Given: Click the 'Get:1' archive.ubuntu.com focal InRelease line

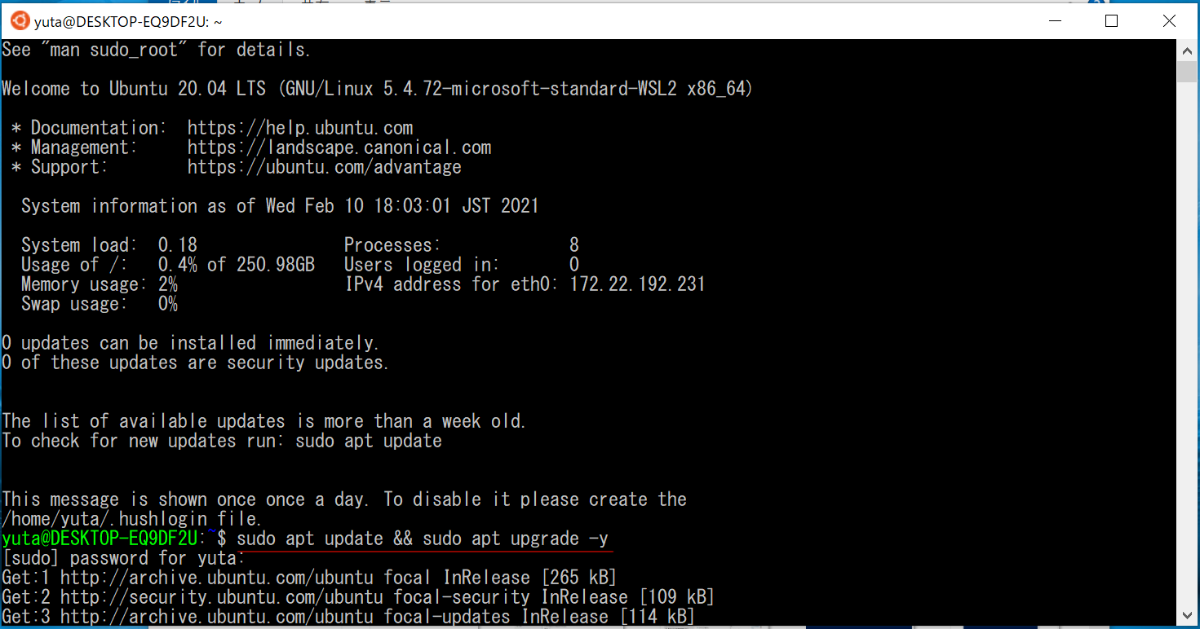Looking at the screenshot, I should point(309,577).
